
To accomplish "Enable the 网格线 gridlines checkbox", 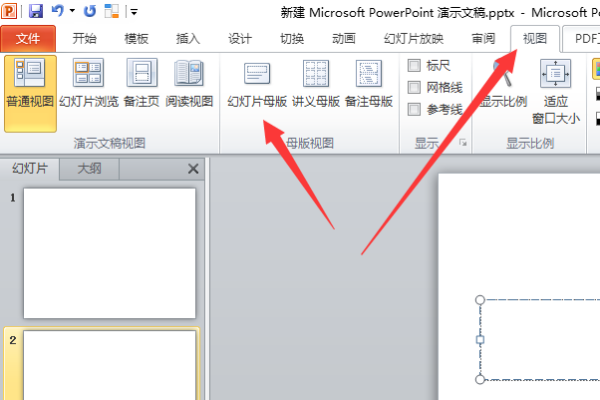I will tap(414, 87).
